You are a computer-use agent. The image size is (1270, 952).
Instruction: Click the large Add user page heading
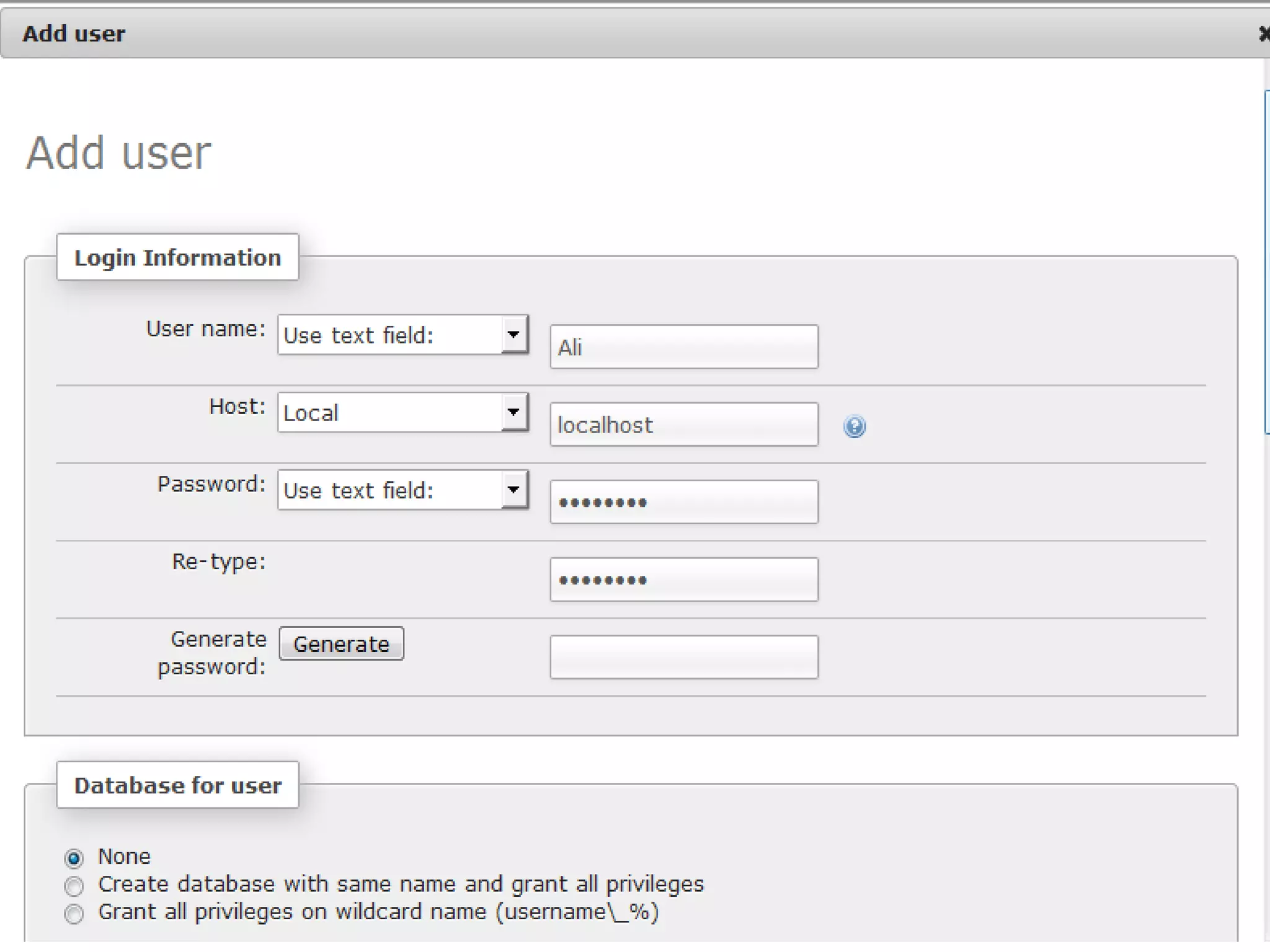click(x=118, y=153)
